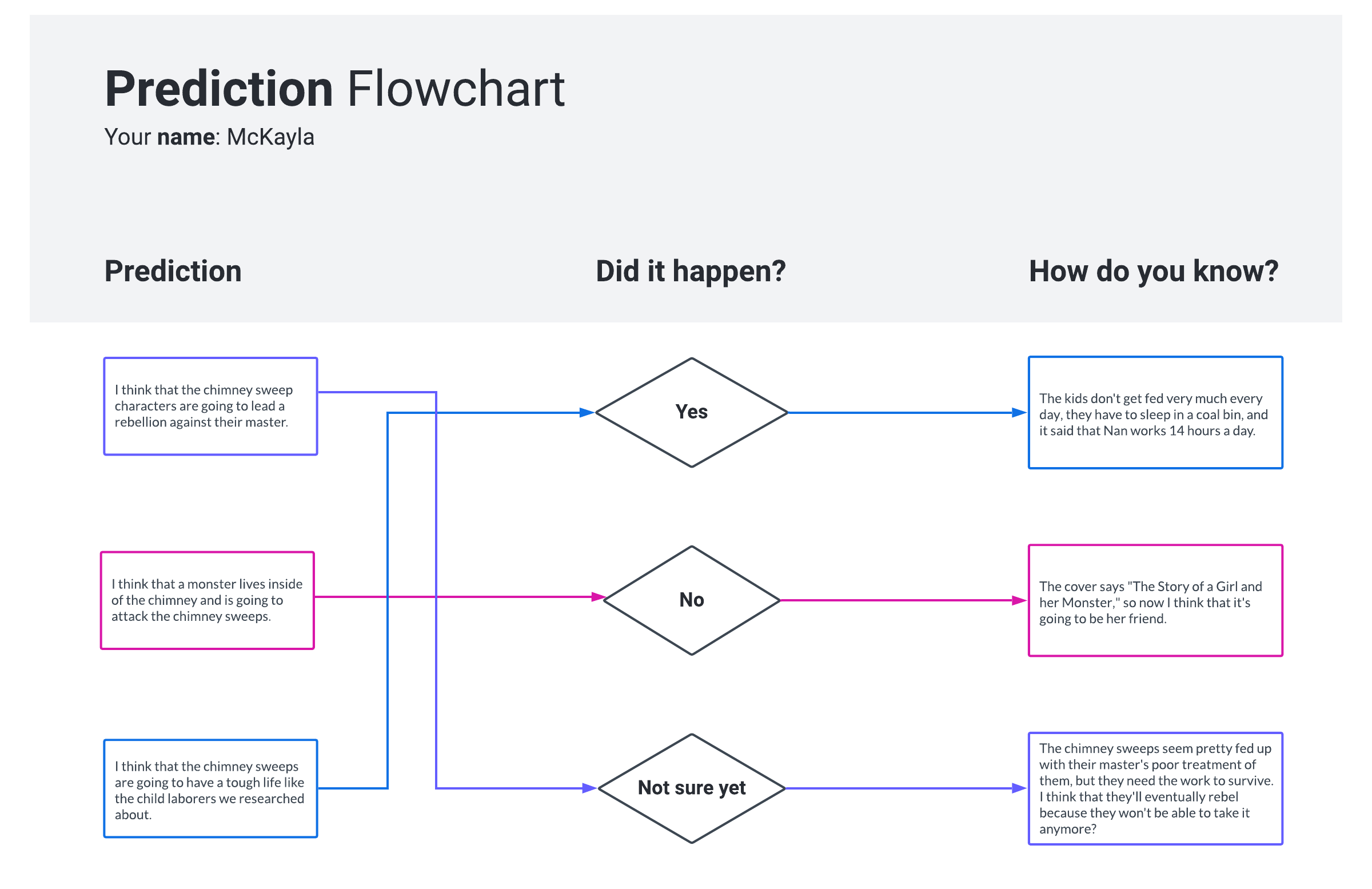Click the purple arrowhead entering Not sure yet diamond

[589, 788]
